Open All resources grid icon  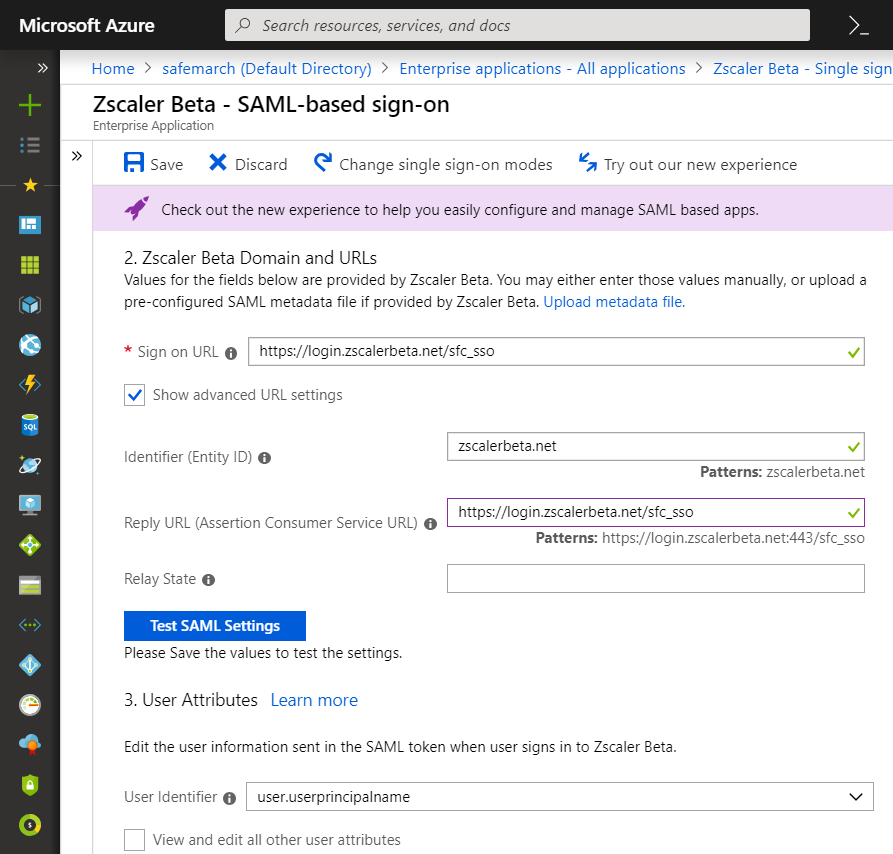[30, 265]
